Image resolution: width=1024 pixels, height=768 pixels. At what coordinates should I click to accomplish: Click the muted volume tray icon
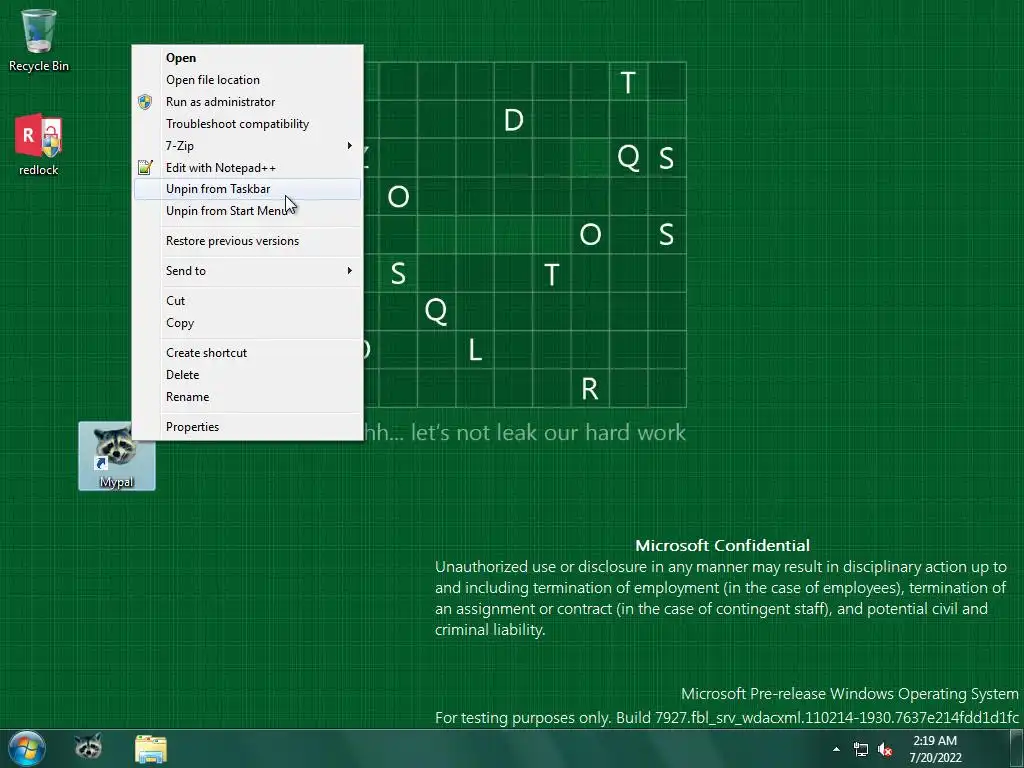click(x=885, y=749)
